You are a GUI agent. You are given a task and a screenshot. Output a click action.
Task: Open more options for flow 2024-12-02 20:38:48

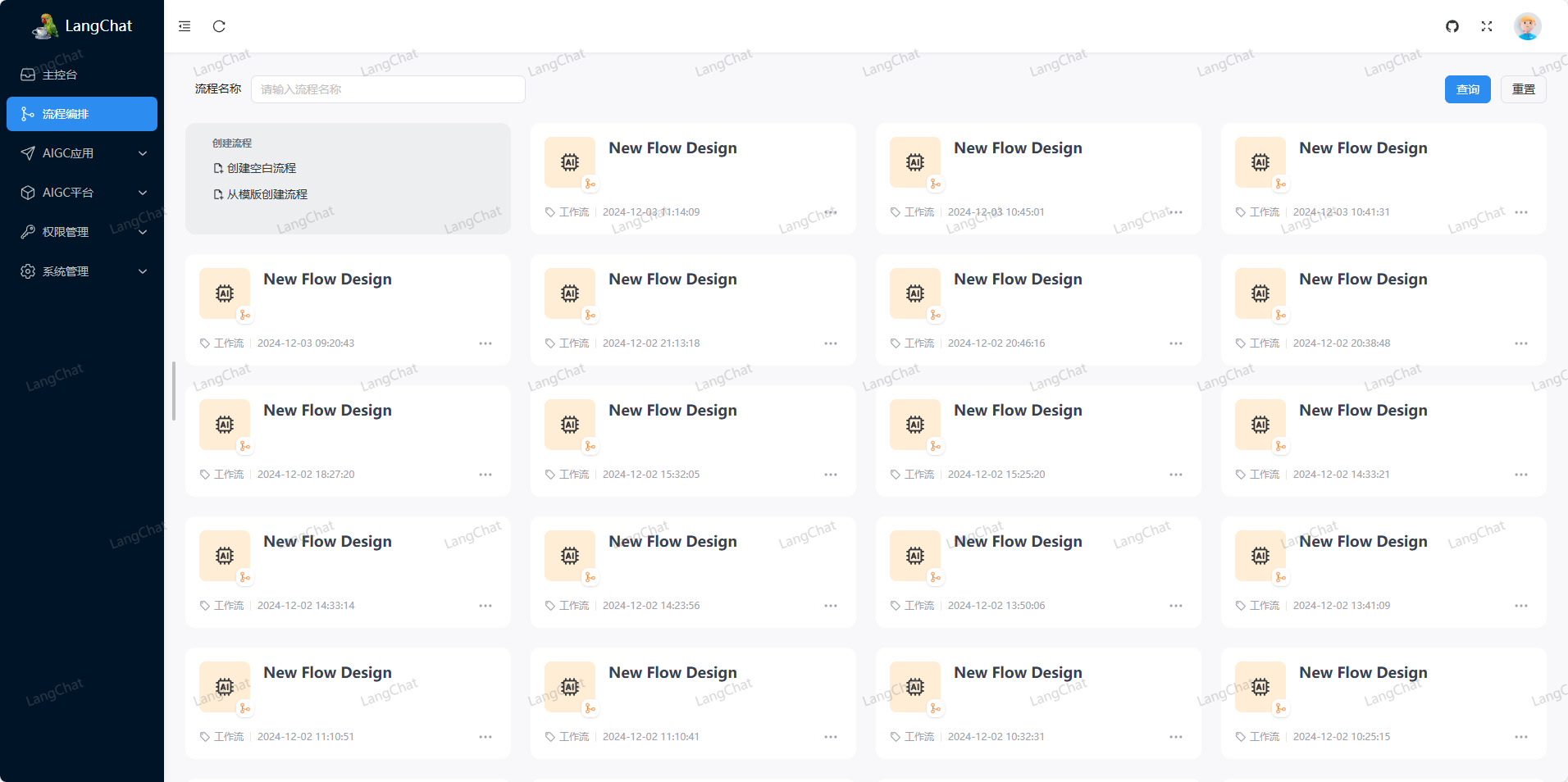tap(1521, 343)
